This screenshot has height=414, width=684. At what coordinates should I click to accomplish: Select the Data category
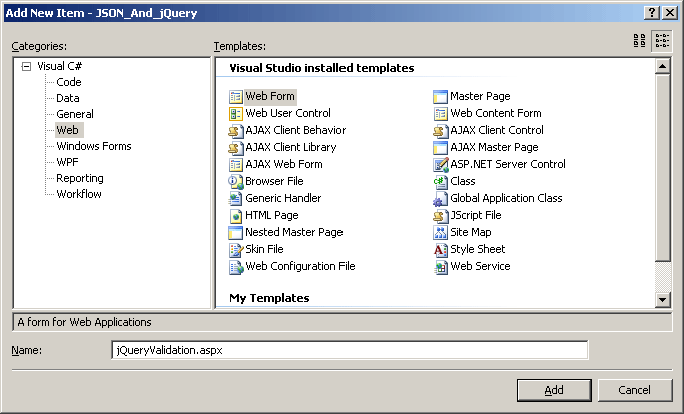[68, 98]
